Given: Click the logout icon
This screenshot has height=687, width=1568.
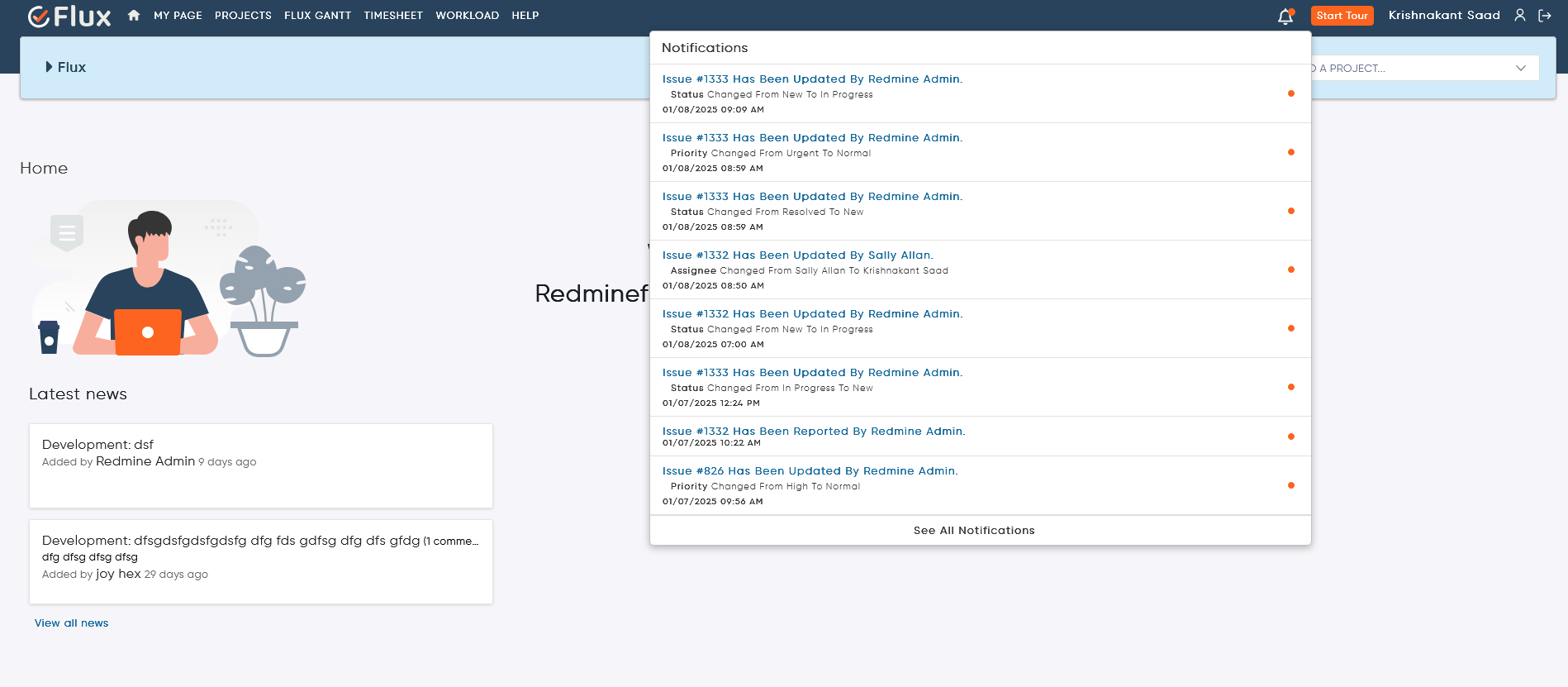Looking at the screenshot, I should [x=1544, y=16].
